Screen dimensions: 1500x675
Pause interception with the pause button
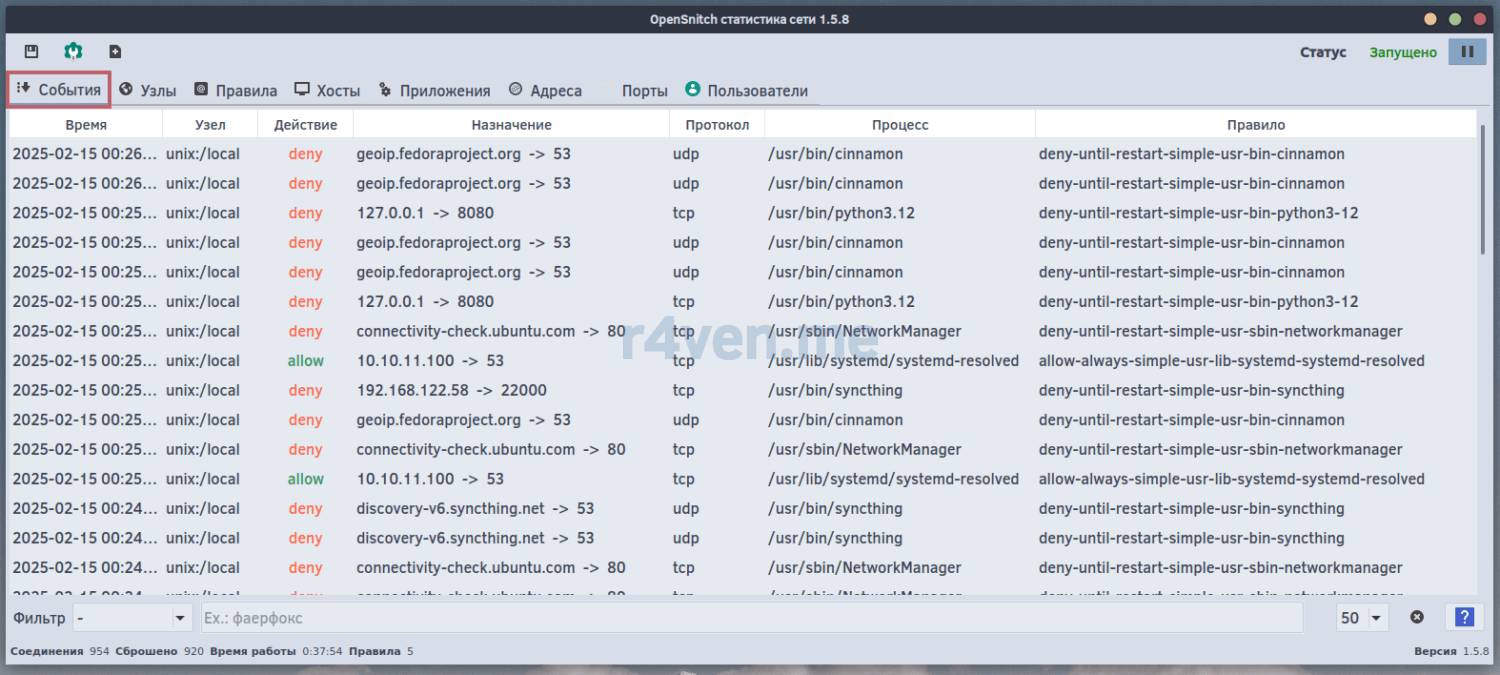1467,52
